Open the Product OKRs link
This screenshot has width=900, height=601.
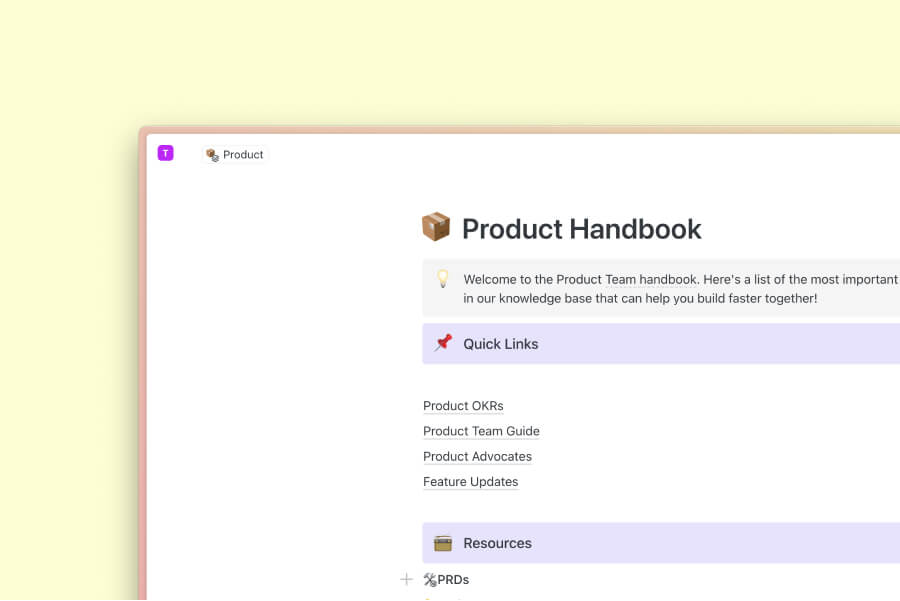click(463, 406)
